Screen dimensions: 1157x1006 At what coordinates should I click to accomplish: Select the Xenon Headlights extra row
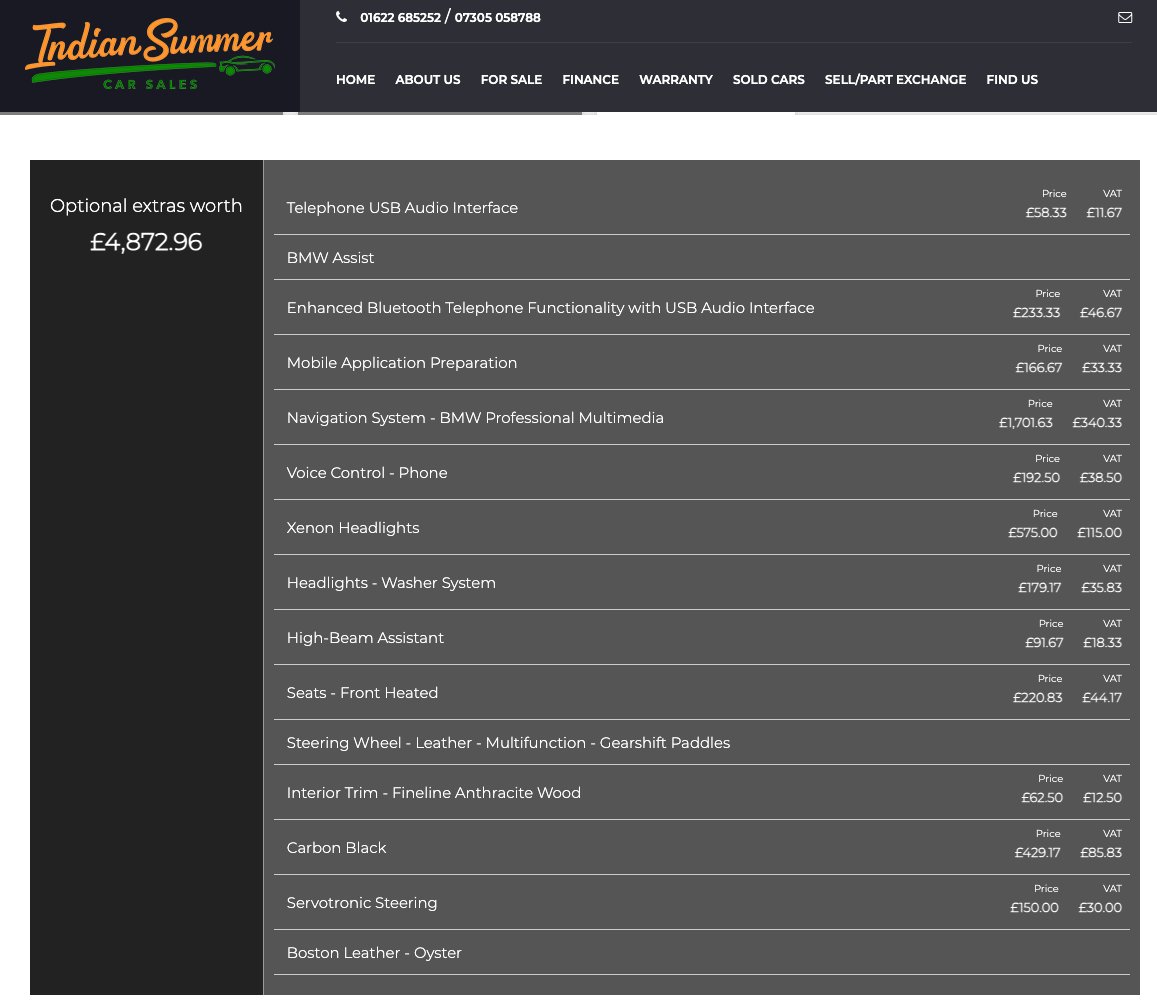pos(353,528)
